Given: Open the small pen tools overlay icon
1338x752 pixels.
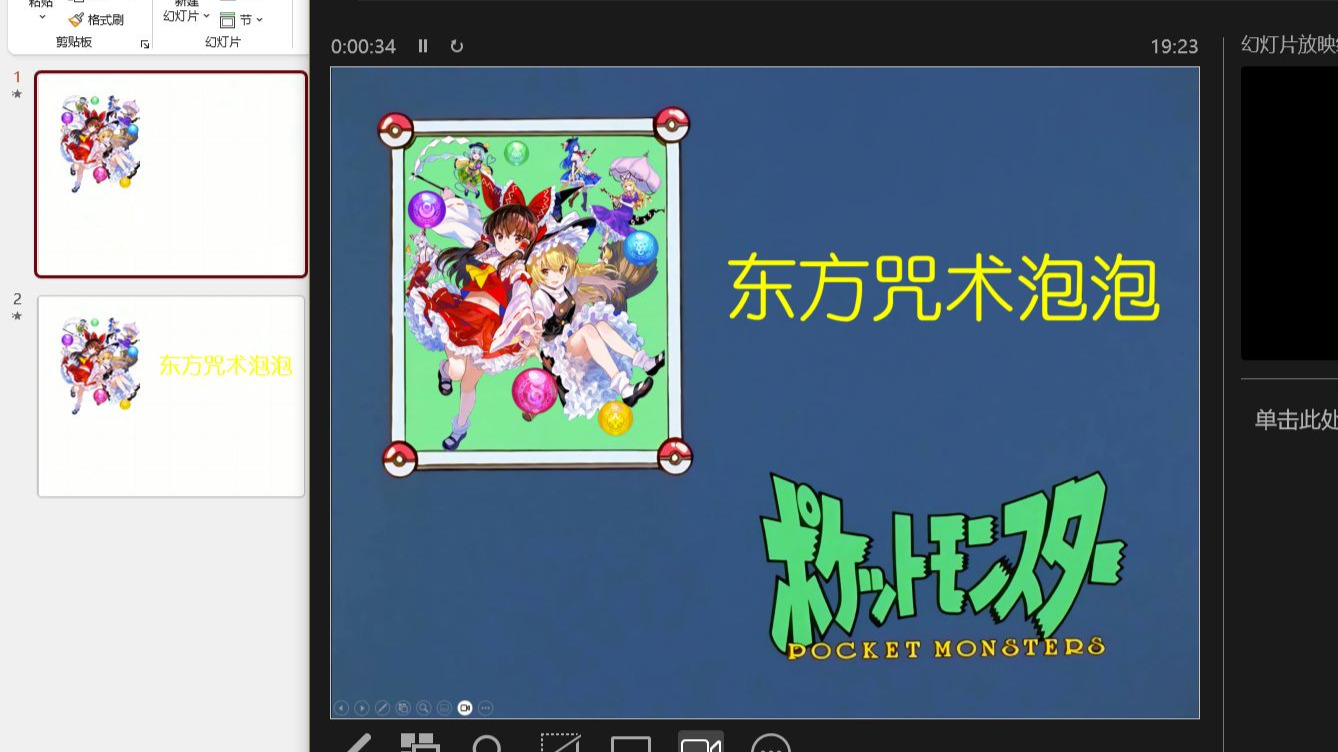Looking at the screenshot, I should tap(382, 708).
